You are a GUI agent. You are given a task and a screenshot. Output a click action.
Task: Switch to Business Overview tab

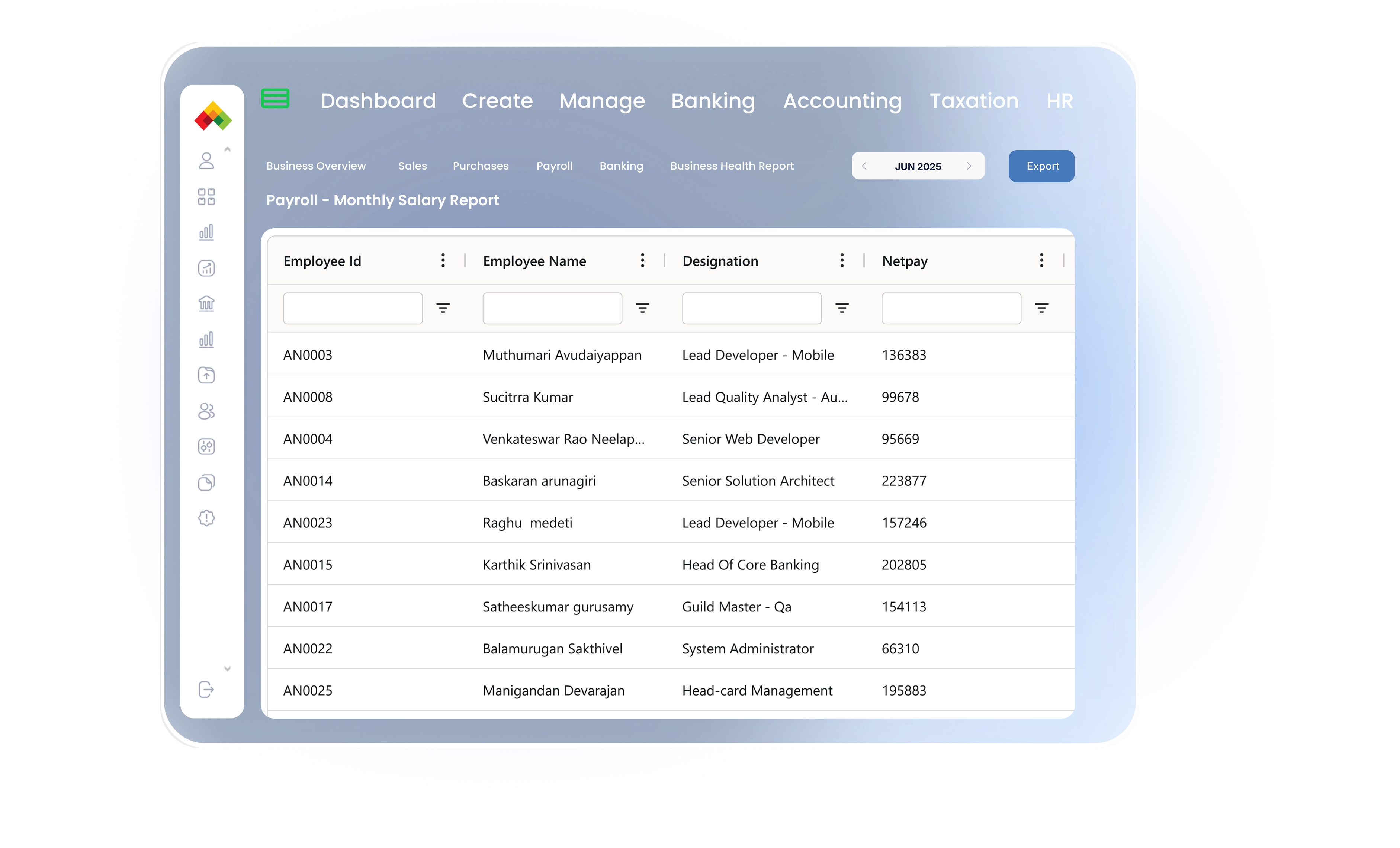(x=316, y=166)
